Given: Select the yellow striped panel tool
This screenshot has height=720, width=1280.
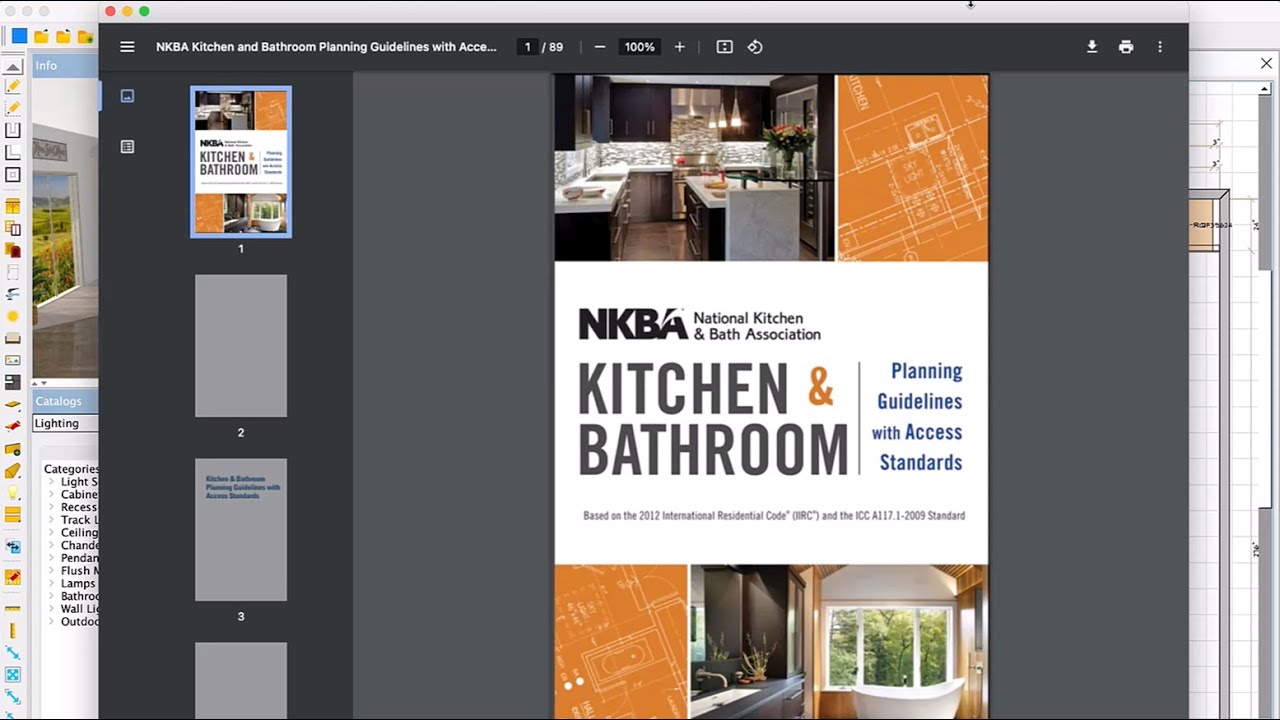Looking at the screenshot, I should 13,515.
